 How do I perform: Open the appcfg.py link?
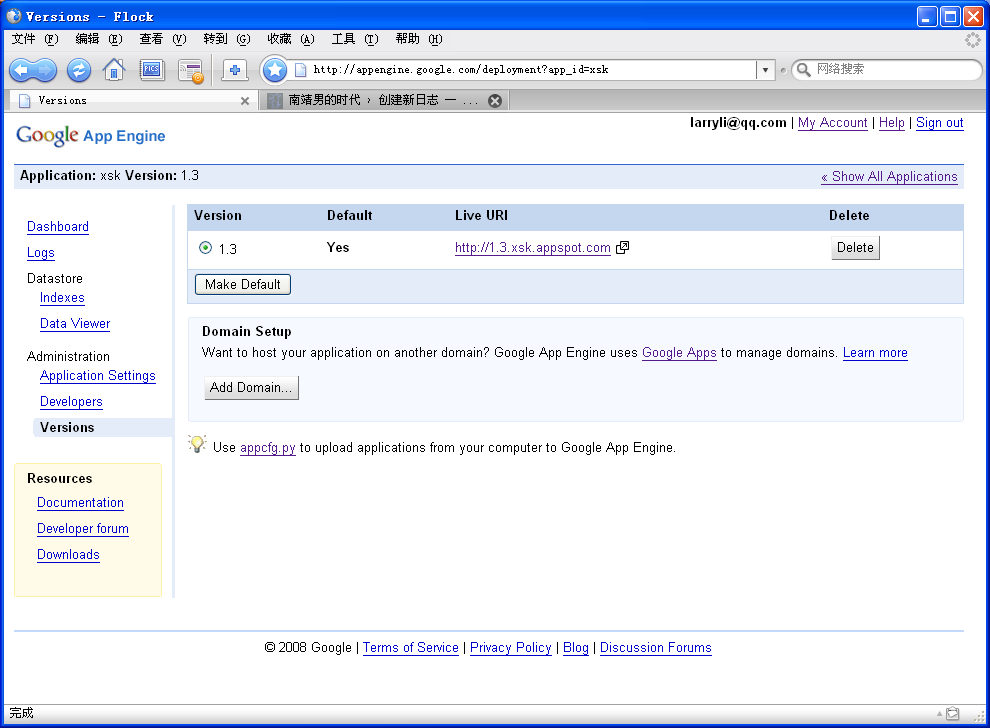[x=268, y=448]
